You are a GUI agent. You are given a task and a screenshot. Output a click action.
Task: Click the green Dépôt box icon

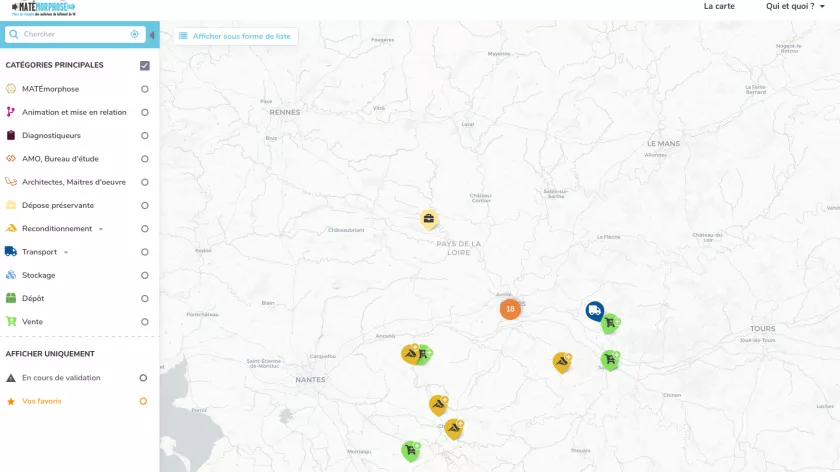coord(11,298)
